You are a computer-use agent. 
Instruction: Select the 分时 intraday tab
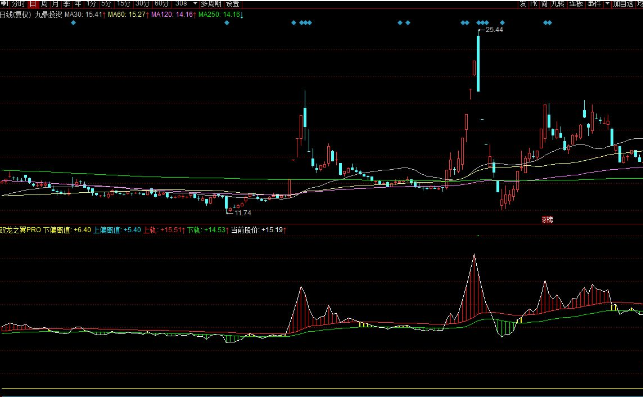coord(18,4)
